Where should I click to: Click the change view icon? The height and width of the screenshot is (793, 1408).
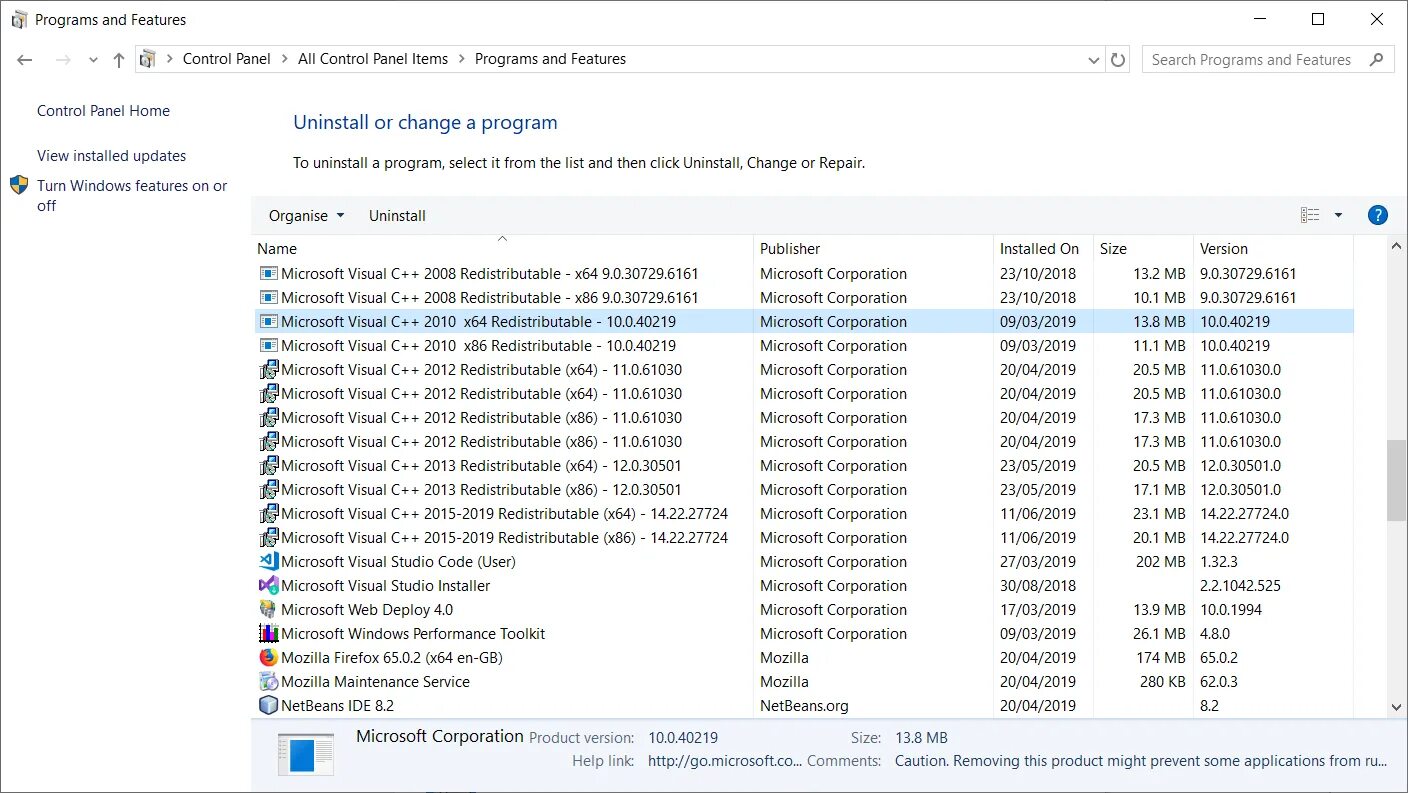tap(1310, 215)
